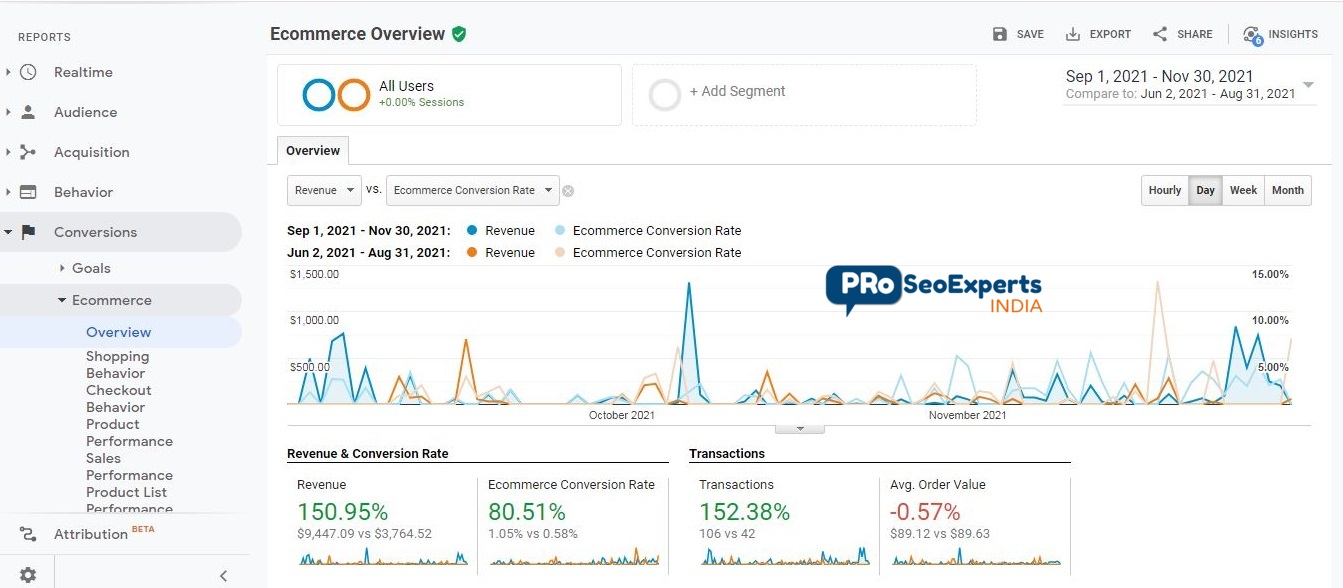Click the All Users segment label

point(406,86)
